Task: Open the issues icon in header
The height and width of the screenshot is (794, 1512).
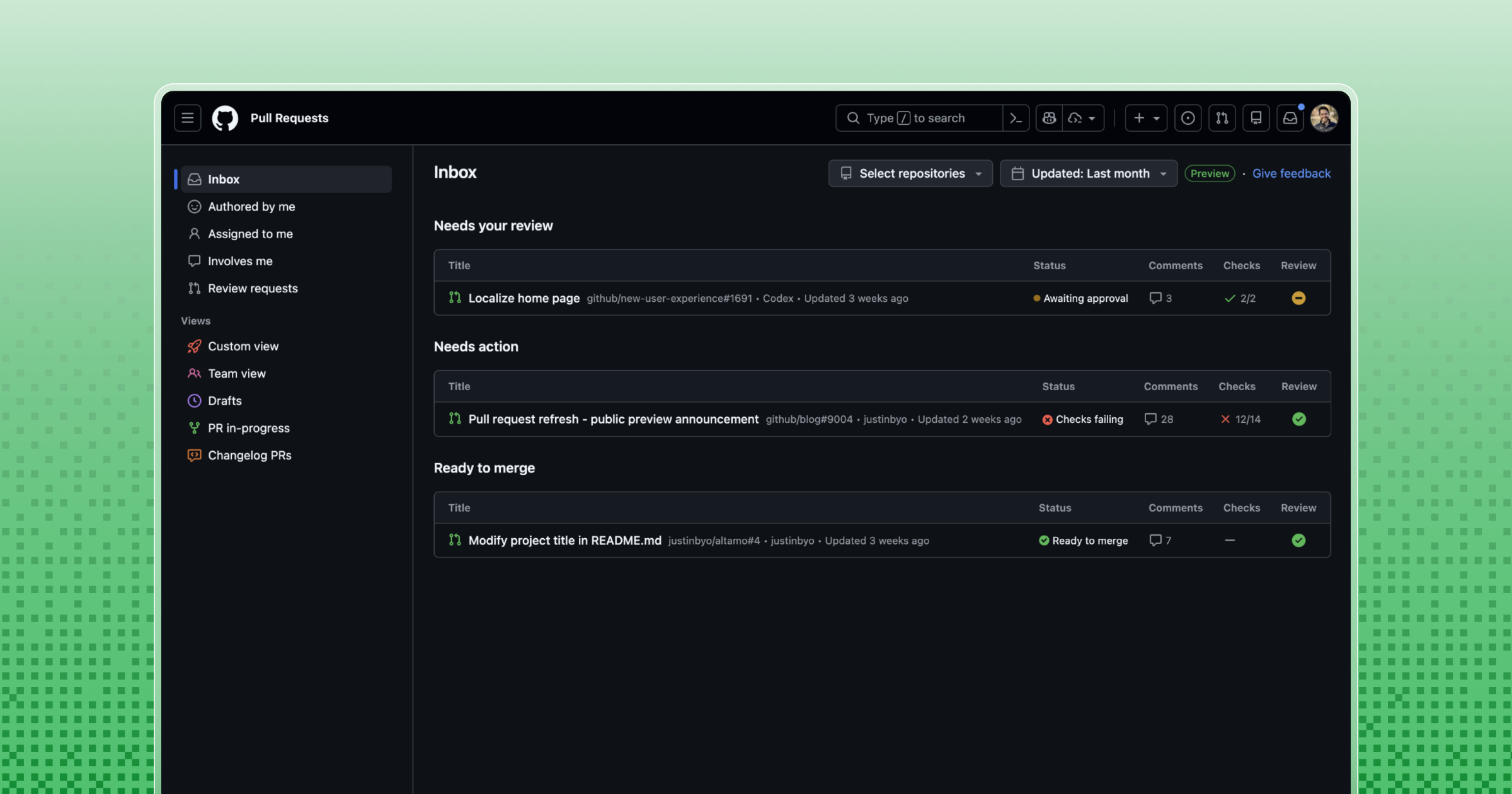Action: [x=1188, y=118]
